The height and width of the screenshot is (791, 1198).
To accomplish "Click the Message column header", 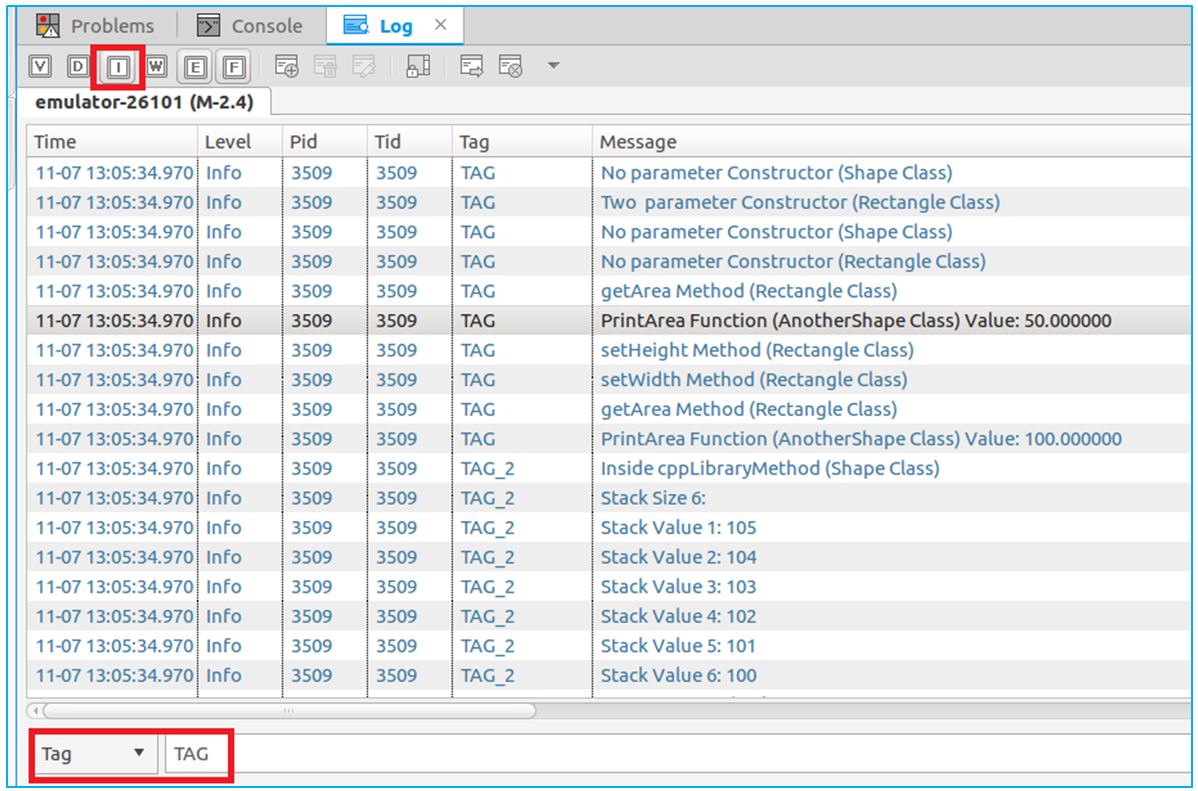I will click(x=638, y=142).
